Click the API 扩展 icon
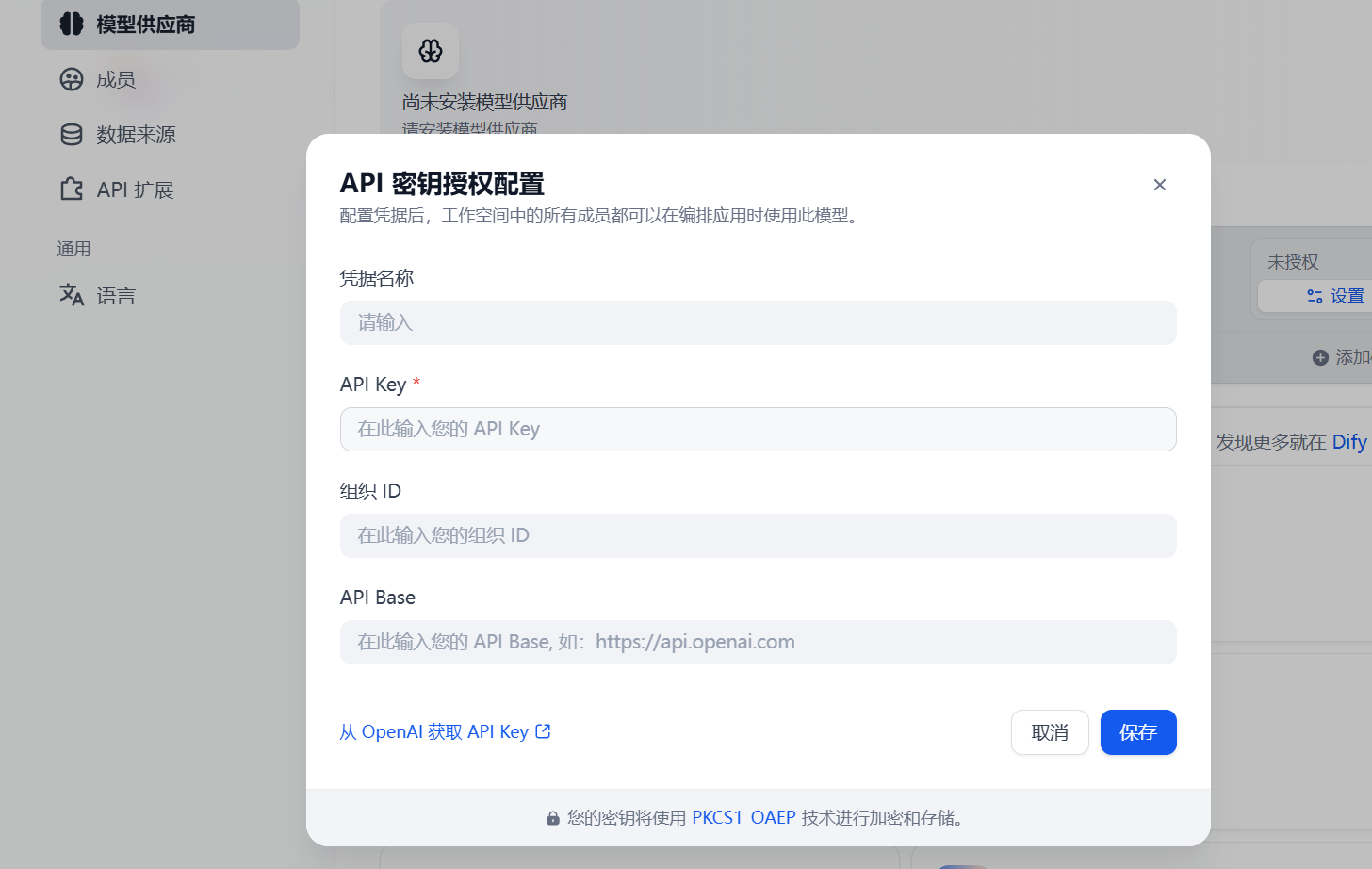 pos(71,189)
